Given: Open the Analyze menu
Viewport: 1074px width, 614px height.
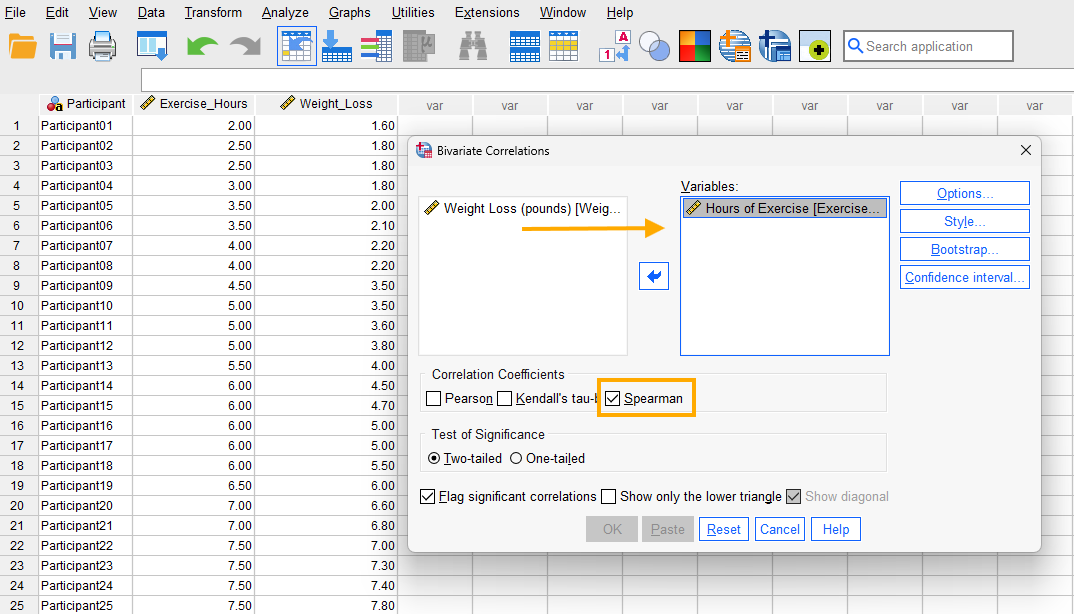Looking at the screenshot, I should (285, 13).
